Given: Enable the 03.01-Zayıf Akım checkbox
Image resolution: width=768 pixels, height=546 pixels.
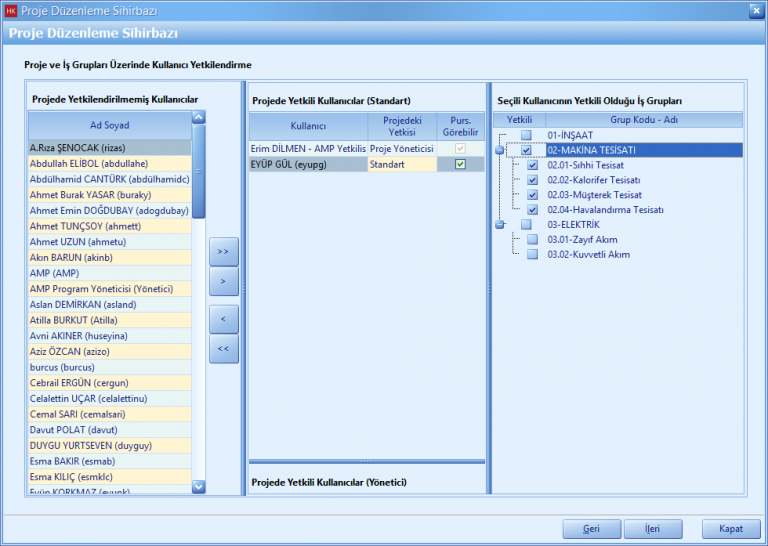Looking at the screenshot, I should [533, 239].
